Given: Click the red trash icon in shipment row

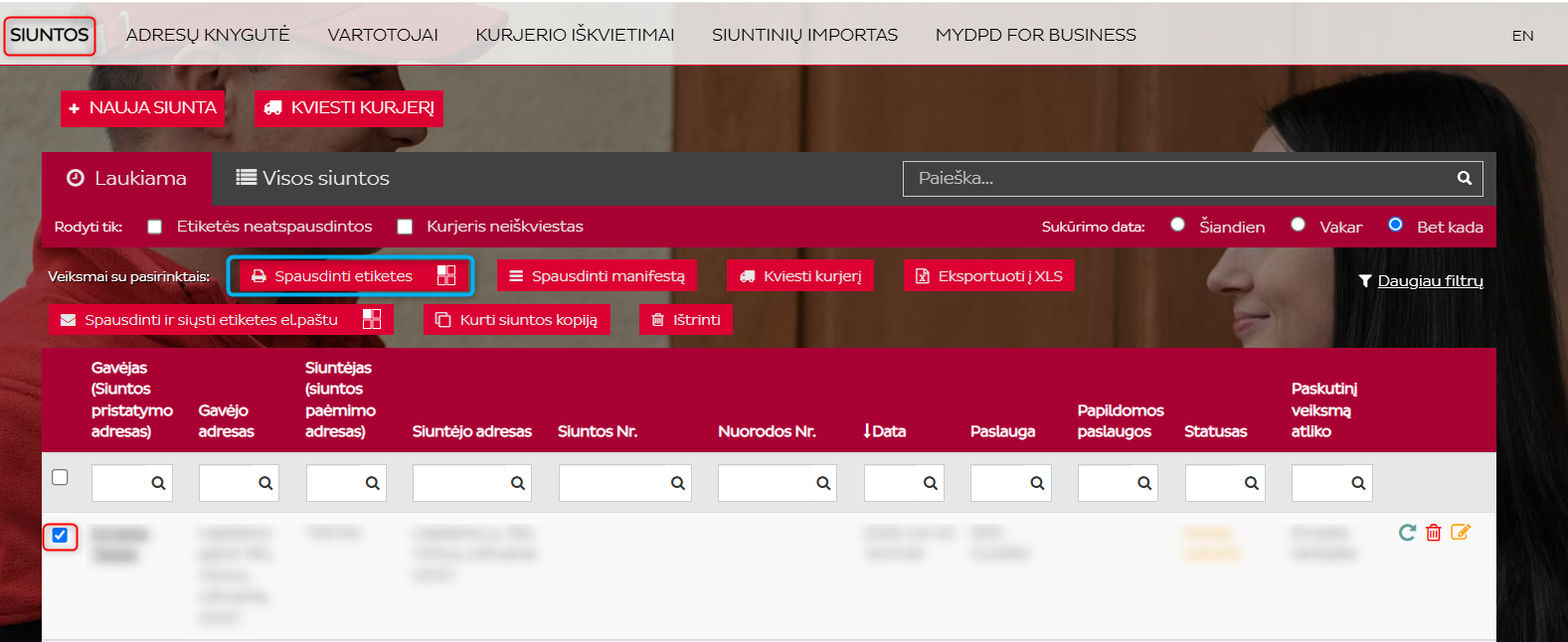Looking at the screenshot, I should 1434,533.
